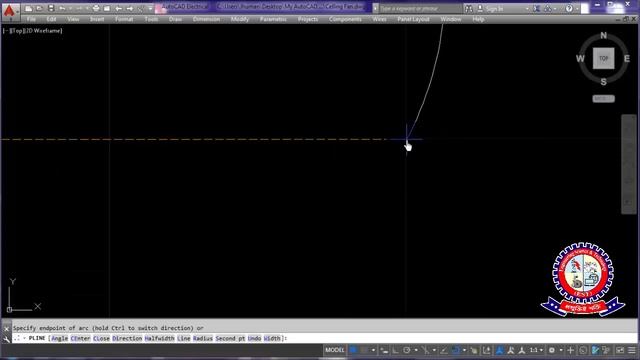This screenshot has width=640, height=360.
Task: Open the Window menu
Action: (451, 19)
